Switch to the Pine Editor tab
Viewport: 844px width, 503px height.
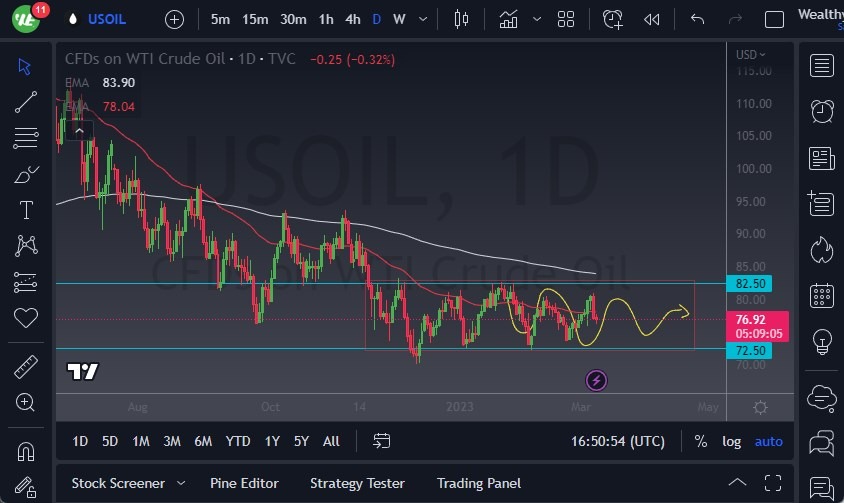[244, 483]
